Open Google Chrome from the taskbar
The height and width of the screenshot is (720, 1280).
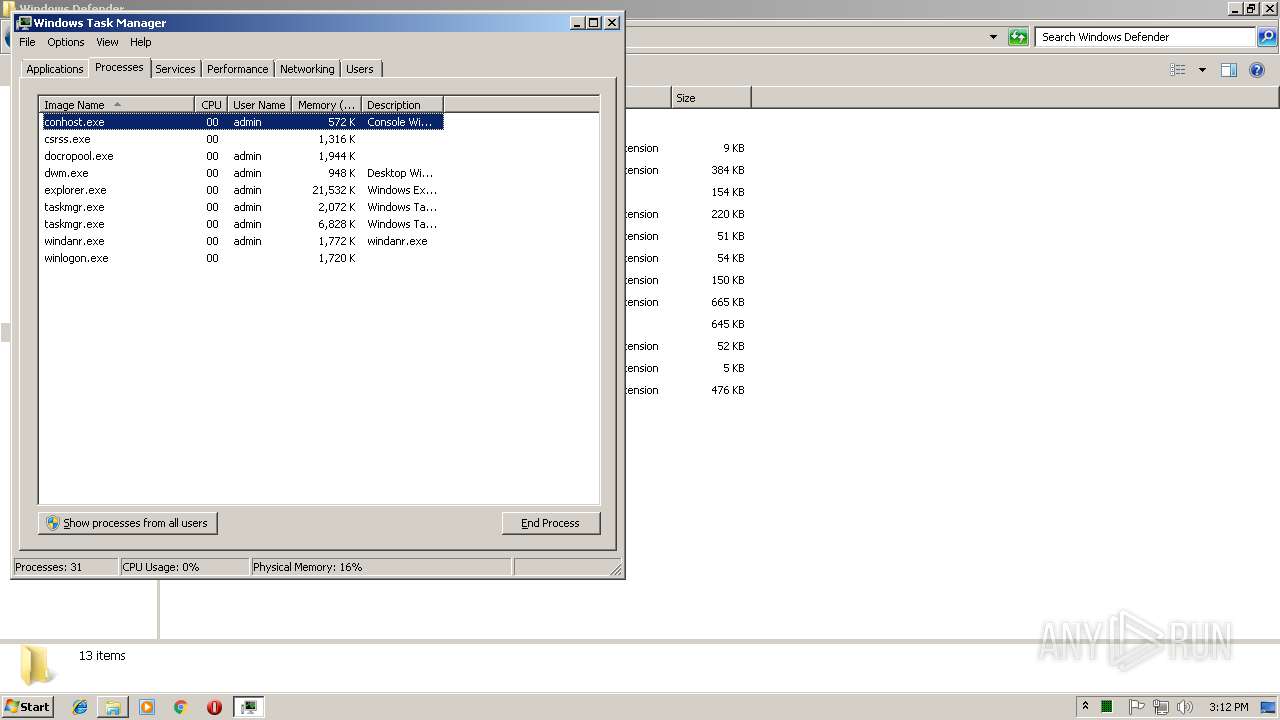(x=181, y=707)
